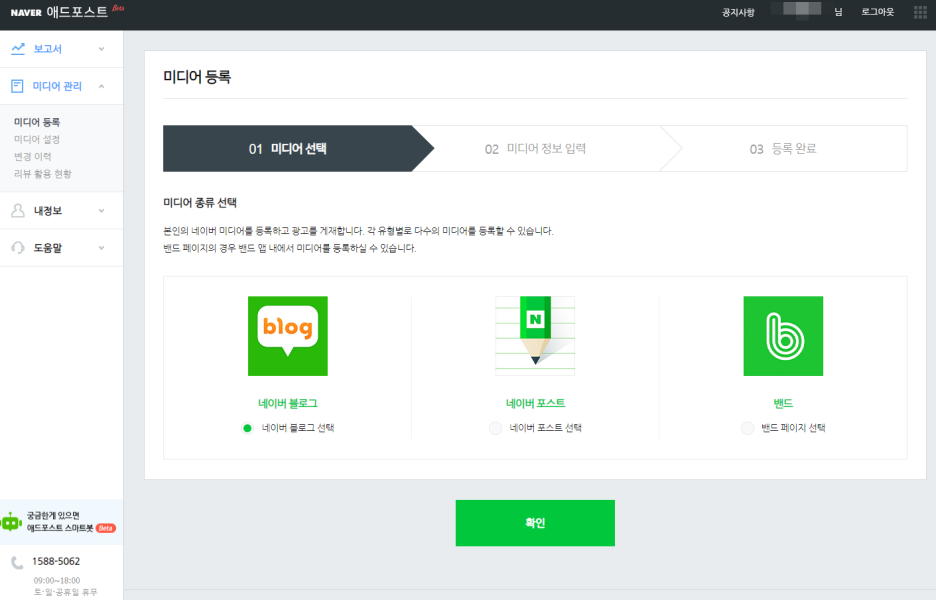
Task: Open 공지사항 link in header
Action: pos(738,12)
